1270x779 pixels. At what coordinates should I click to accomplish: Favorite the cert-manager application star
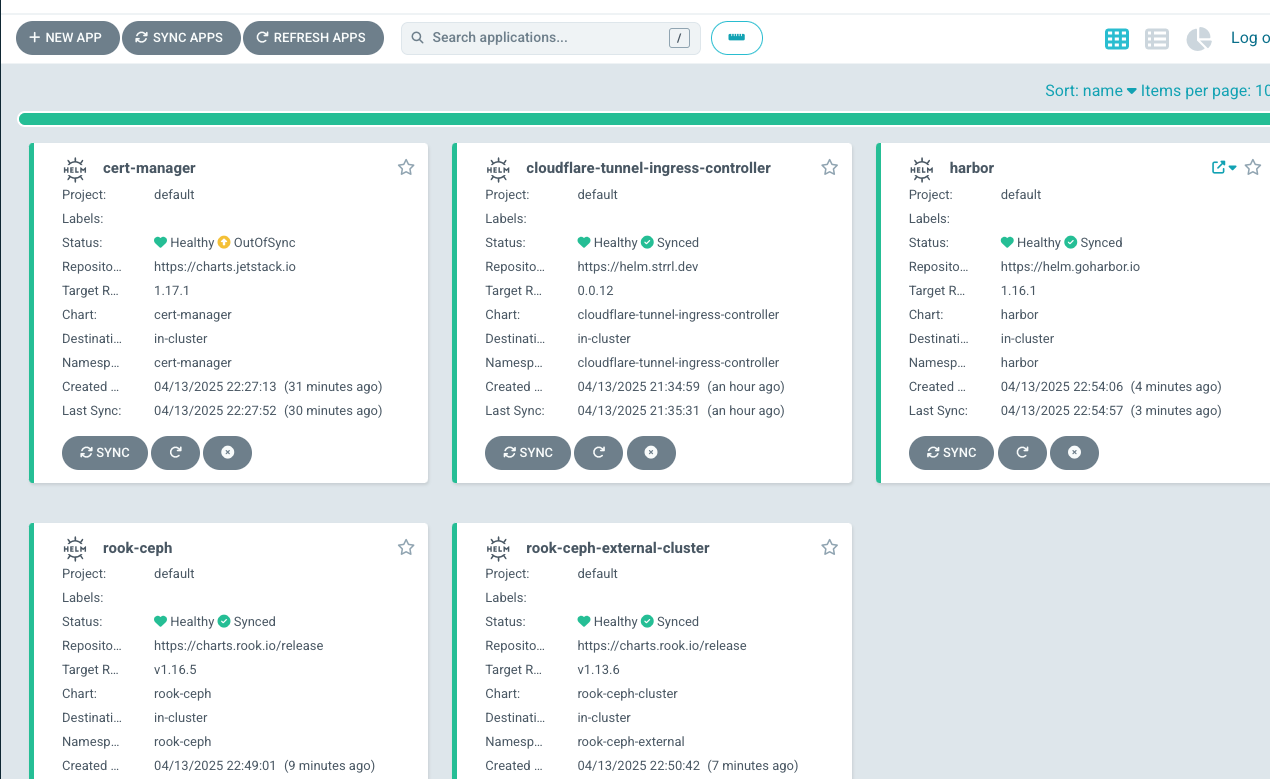[x=406, y=168]
